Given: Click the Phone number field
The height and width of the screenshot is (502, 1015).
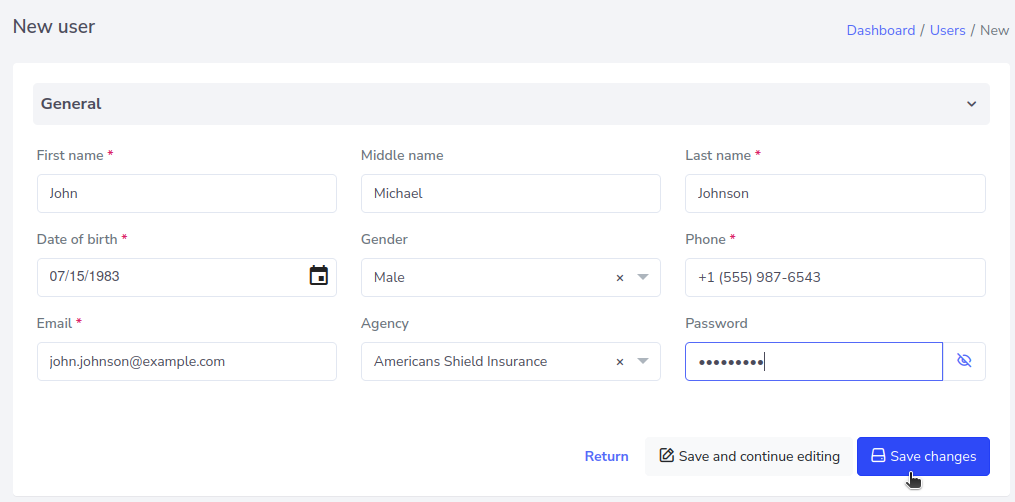Looking at the screenshot, I should click(834, 277).
